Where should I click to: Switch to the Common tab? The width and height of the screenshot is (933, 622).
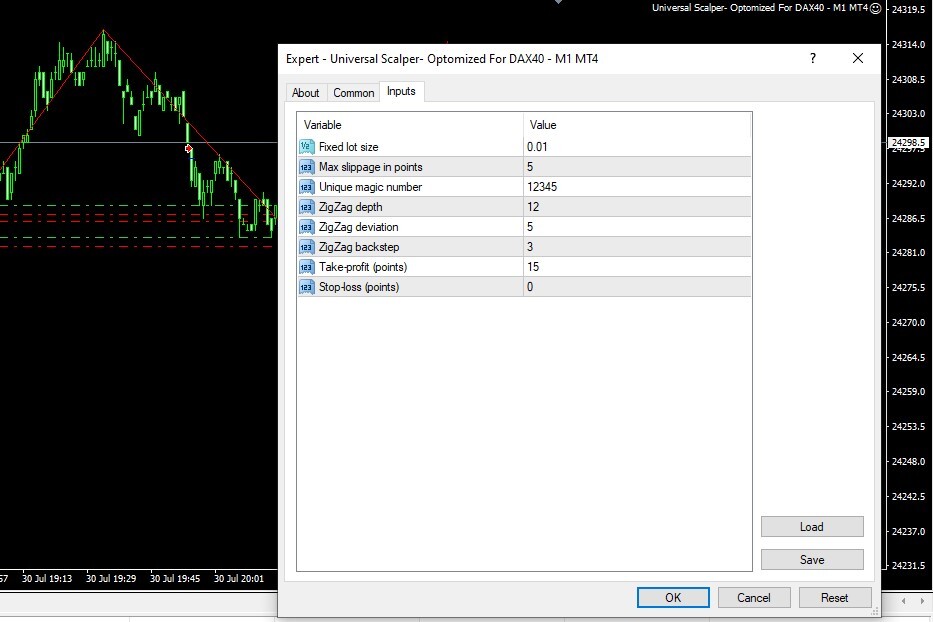tap(353, 93)
